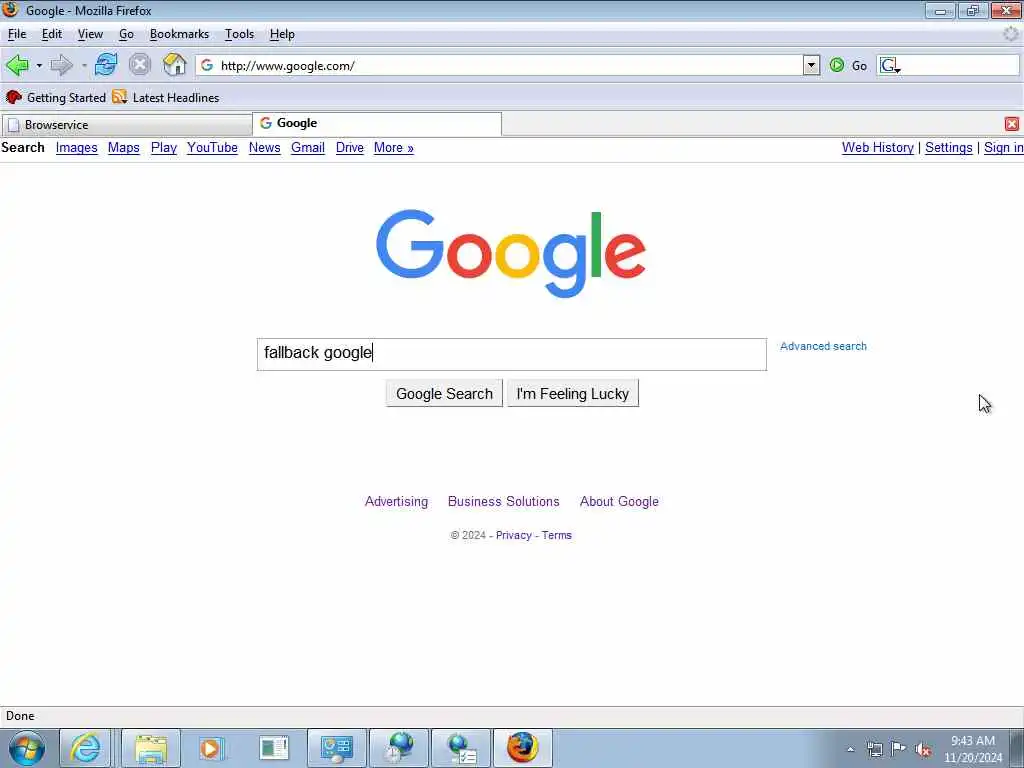Open the Images link
This screenshot has width=1024, height=768.
[76, 148]
